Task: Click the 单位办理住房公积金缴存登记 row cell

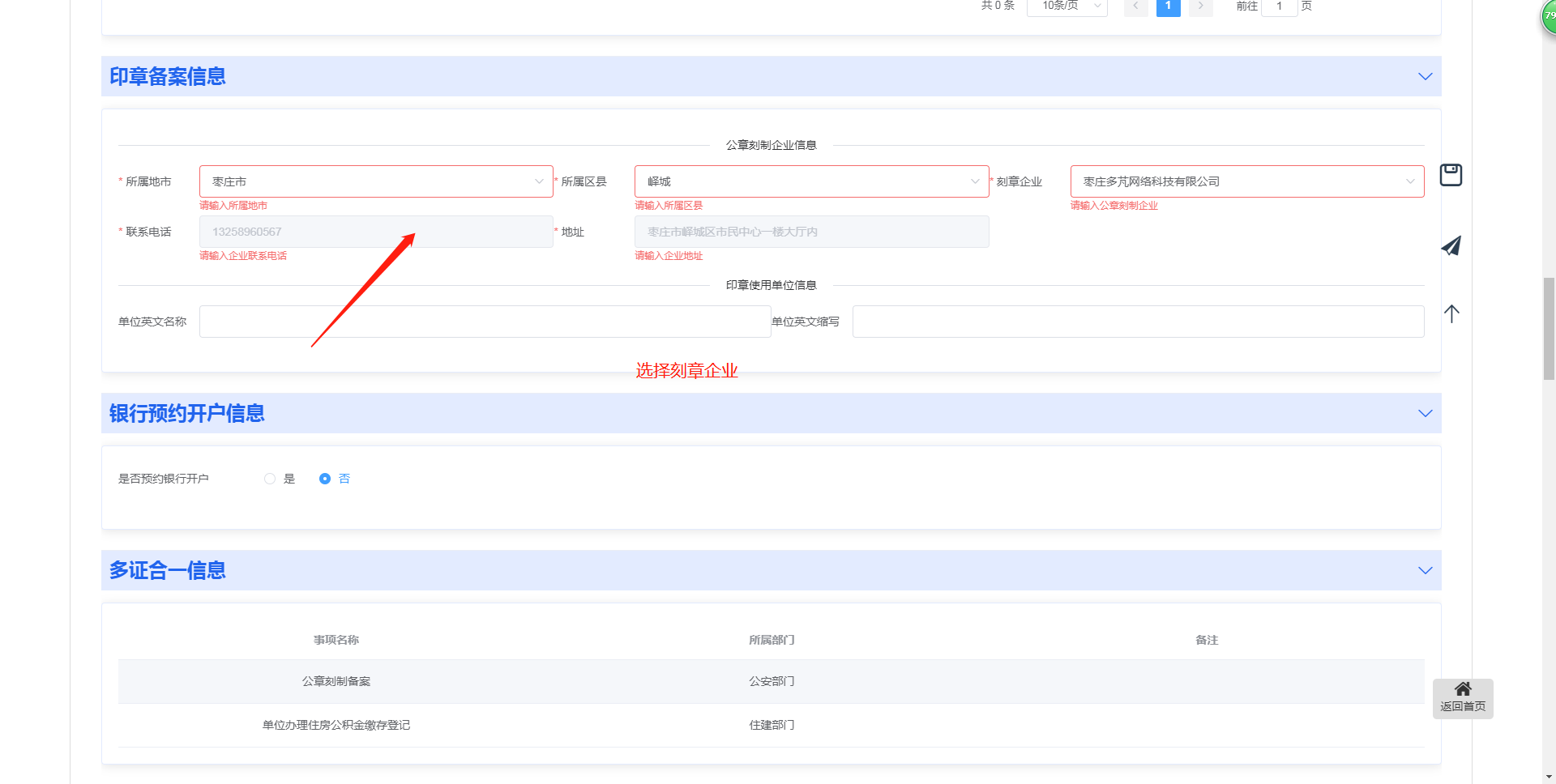Action: (x=336, y=725)
